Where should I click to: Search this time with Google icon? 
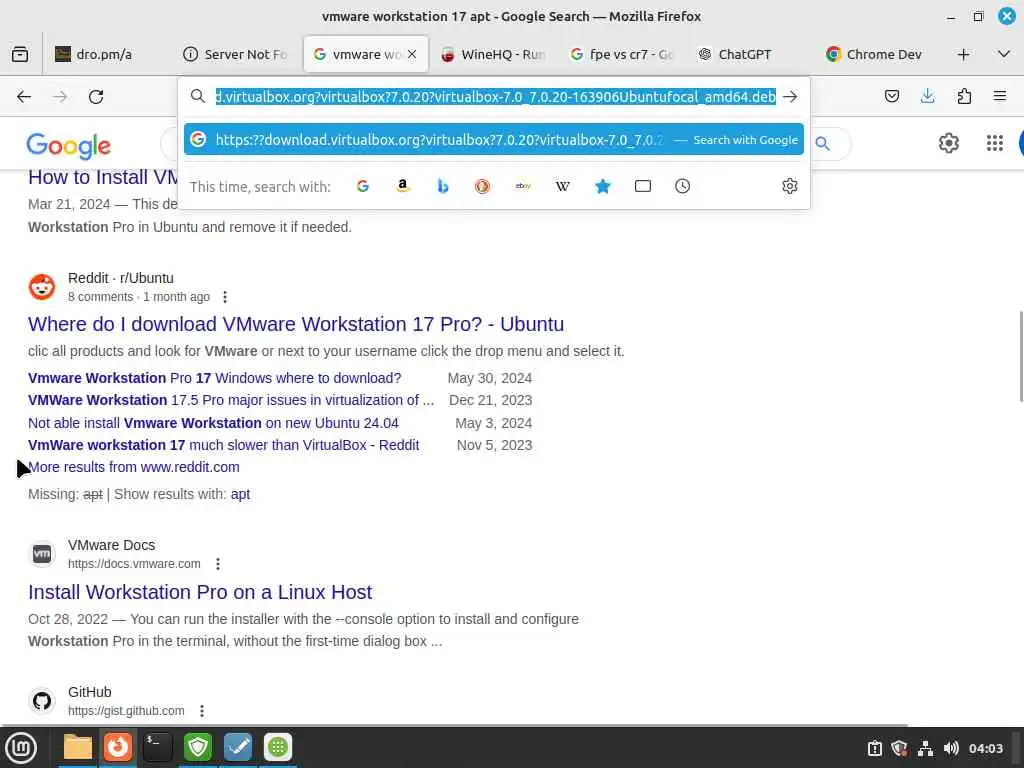(363, 186)
